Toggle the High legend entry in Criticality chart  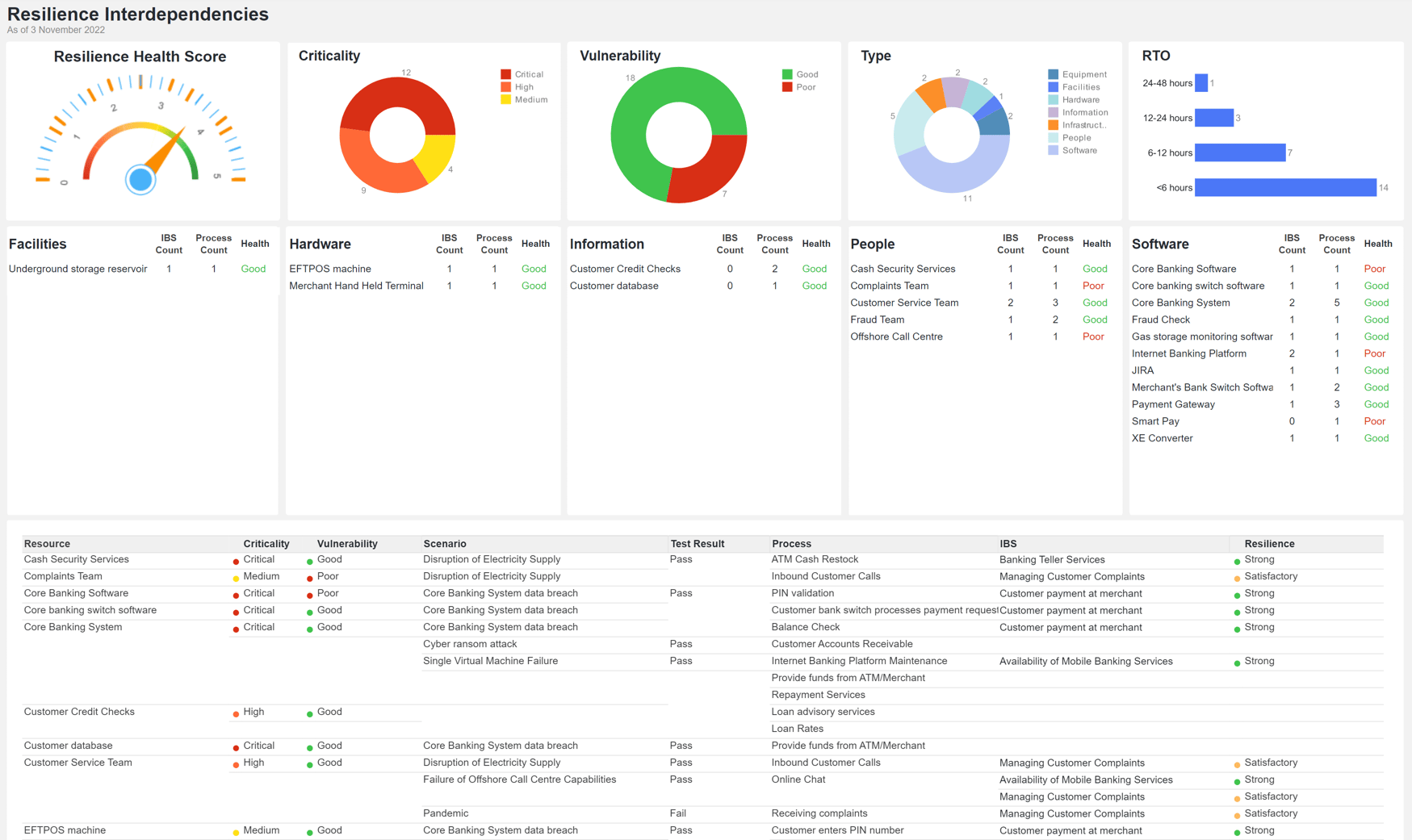click(523, 87)
